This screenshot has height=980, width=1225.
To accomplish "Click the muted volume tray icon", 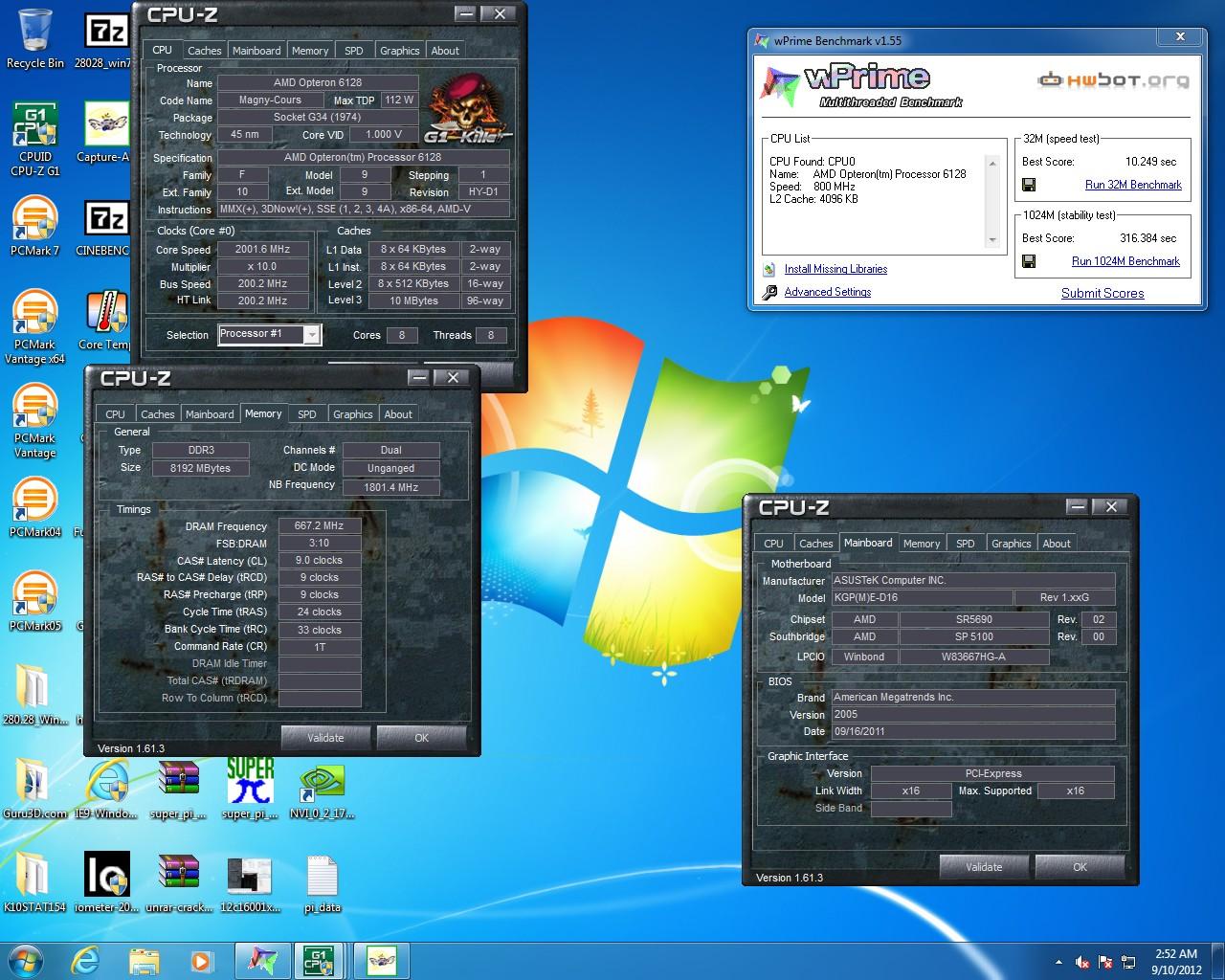I will pos(1082,962).
